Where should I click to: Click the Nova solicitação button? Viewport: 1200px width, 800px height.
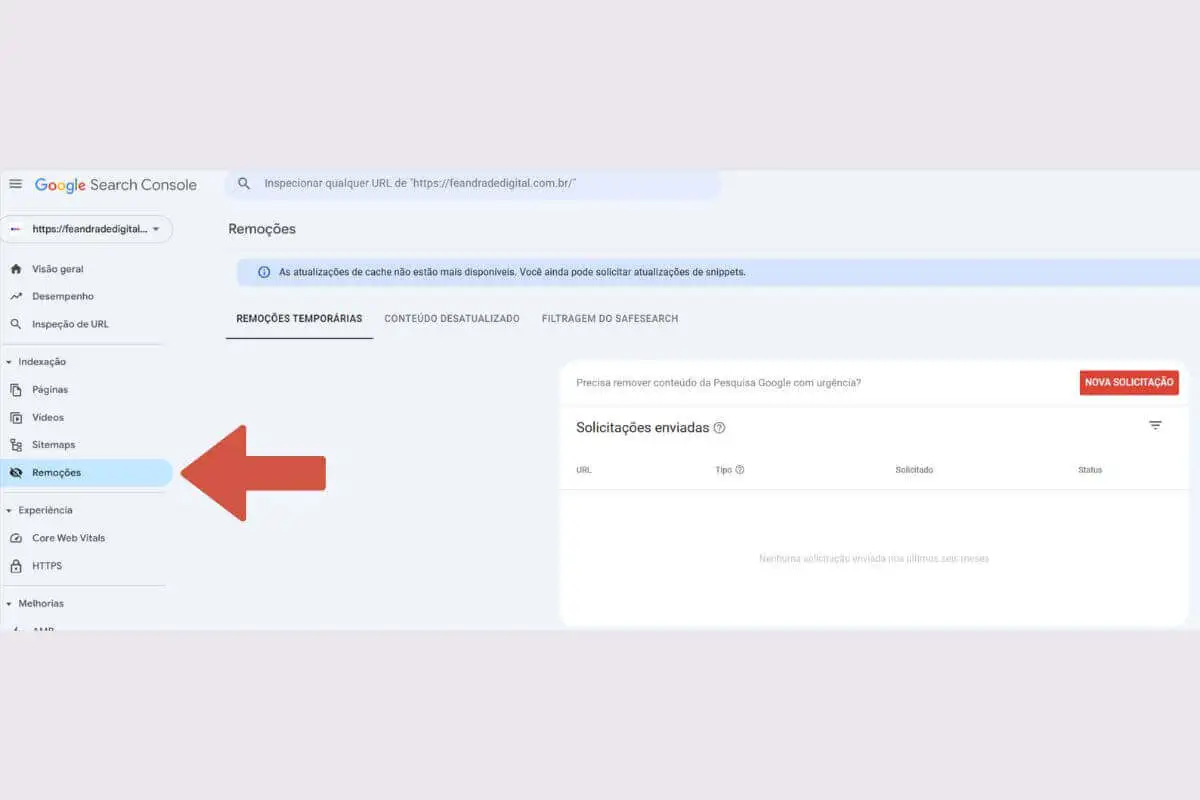[1129, 383]
